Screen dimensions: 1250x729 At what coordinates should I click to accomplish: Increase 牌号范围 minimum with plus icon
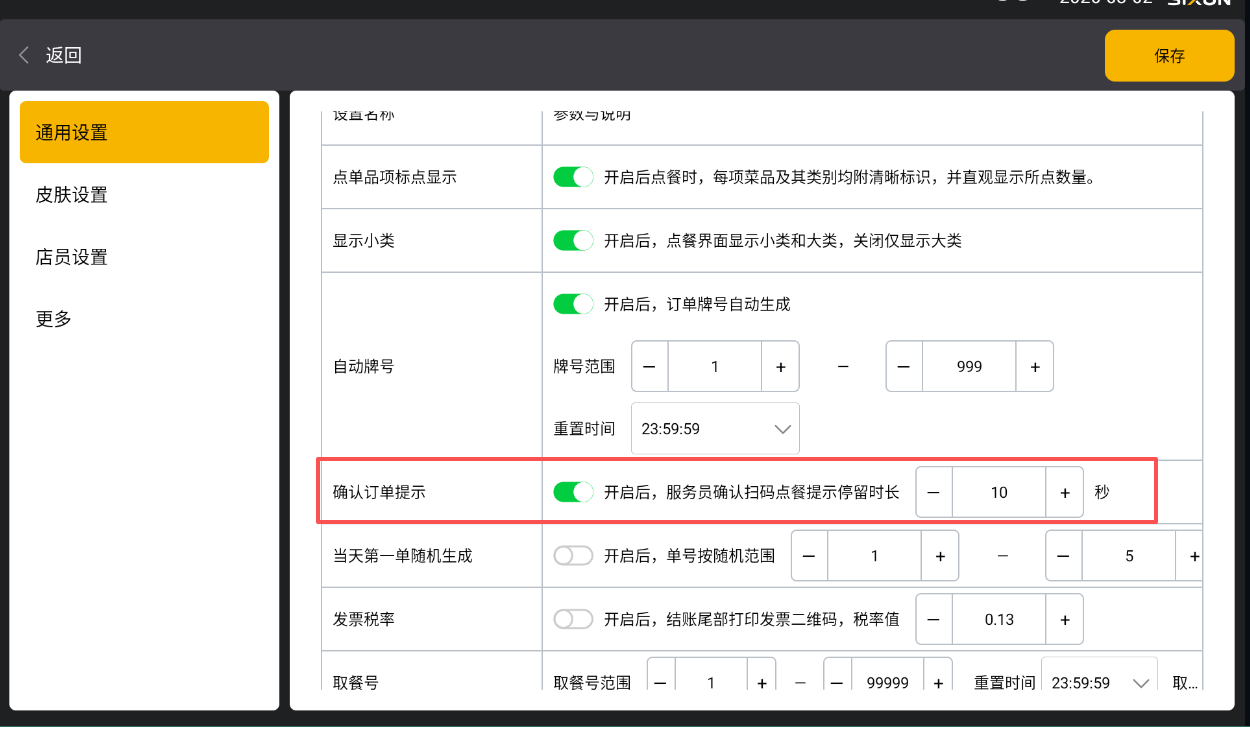click(x=780, y=367)
